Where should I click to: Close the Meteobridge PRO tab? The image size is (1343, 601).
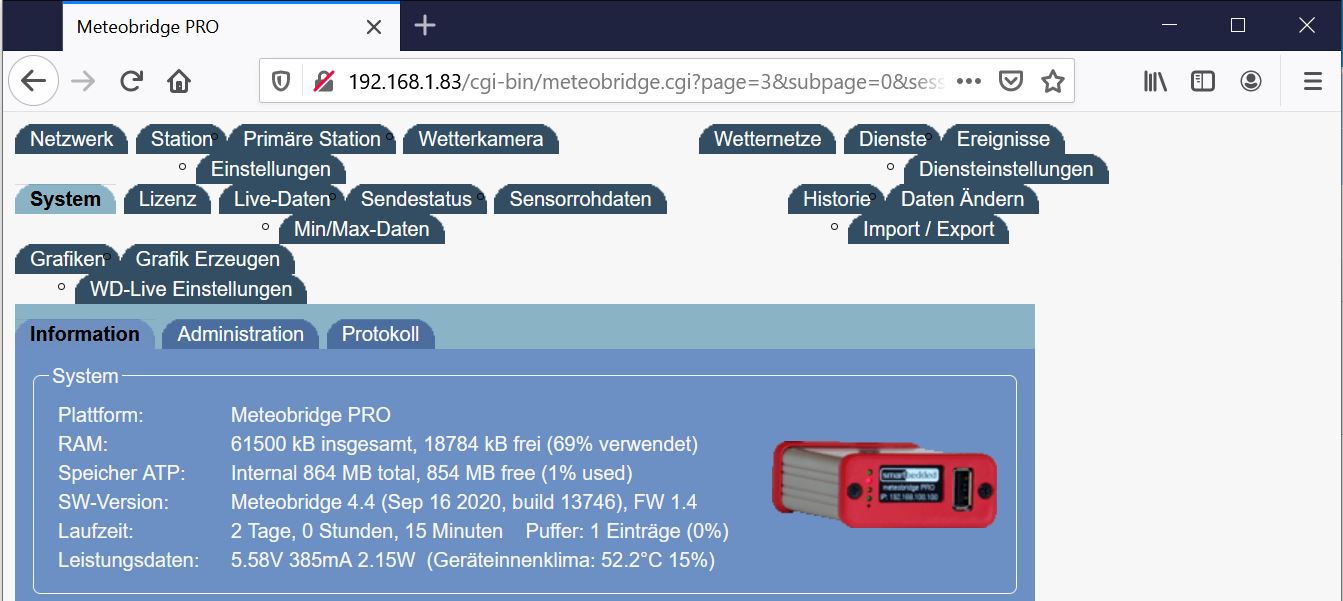(x=374, y=27)
